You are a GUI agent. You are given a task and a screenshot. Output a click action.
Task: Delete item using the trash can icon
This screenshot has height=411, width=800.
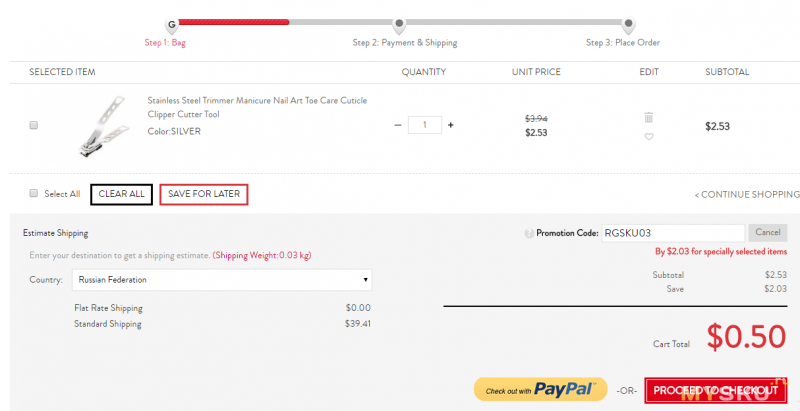coord(648,118)
